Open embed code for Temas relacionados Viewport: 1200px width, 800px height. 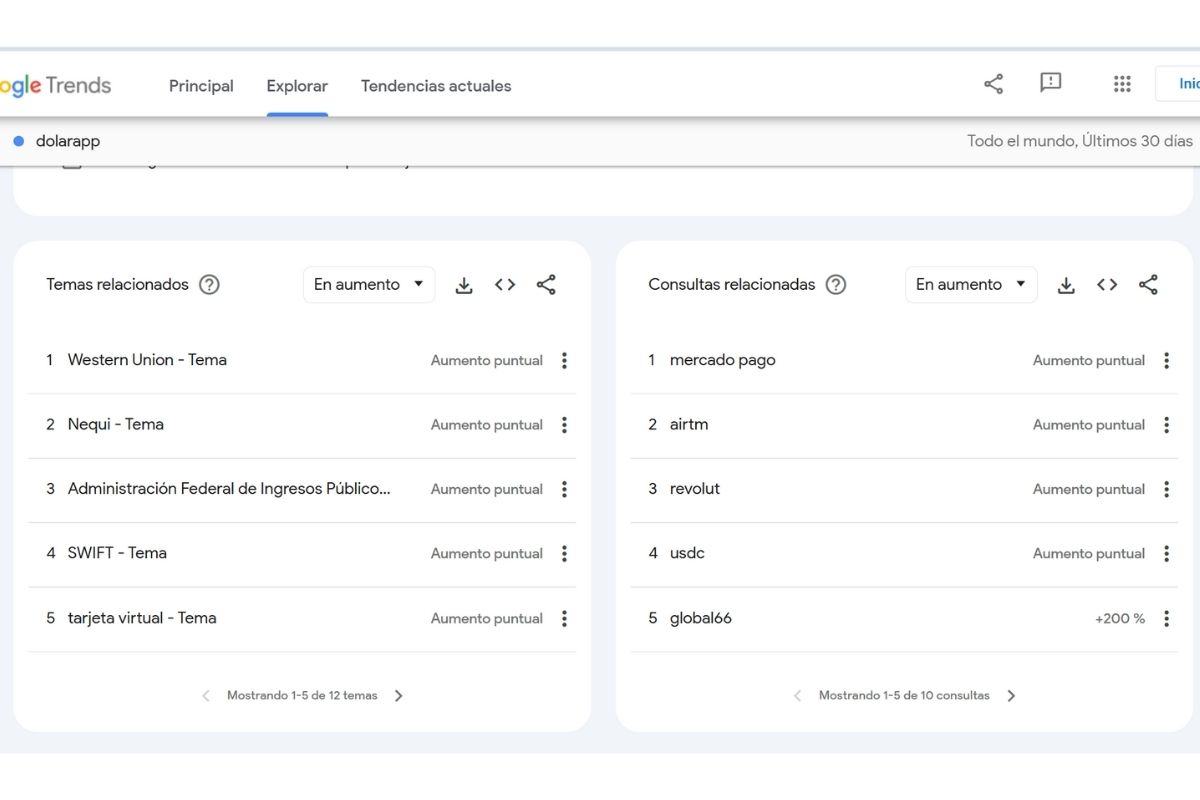505,285
